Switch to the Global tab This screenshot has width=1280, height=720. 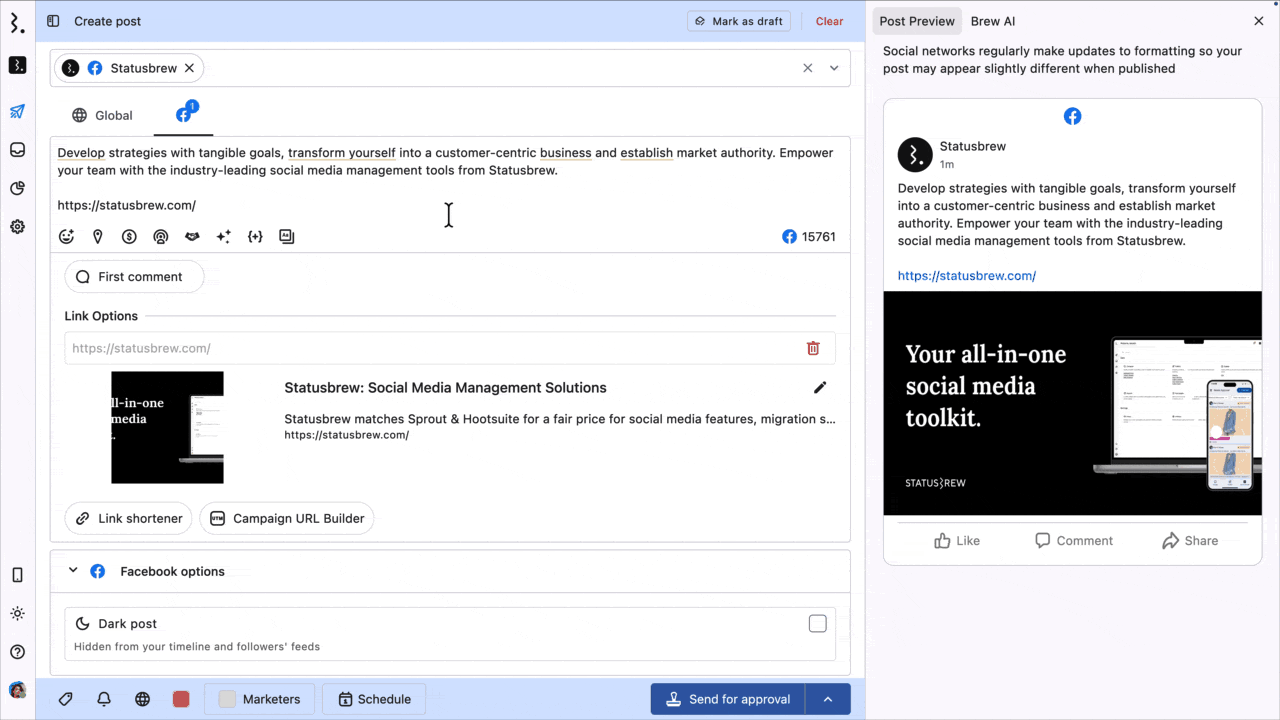point(102,115)
